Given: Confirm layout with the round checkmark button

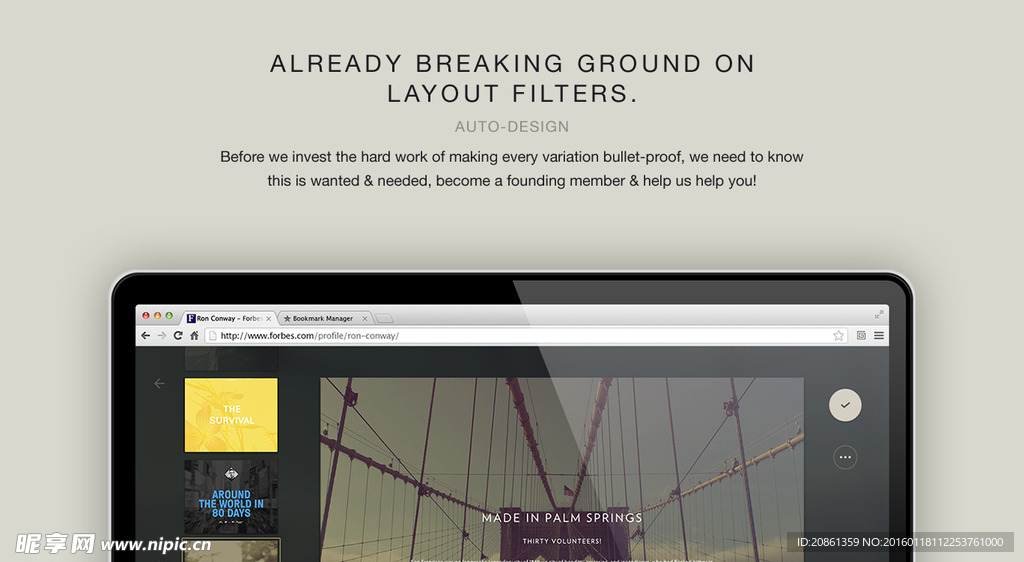Looking at the screenshot, I should click(x=845, y=405).
